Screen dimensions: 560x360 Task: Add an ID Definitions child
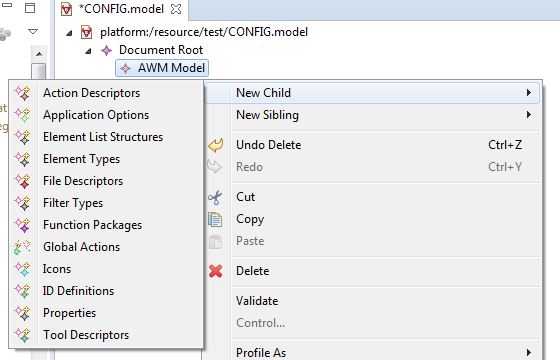pos(106,291)
